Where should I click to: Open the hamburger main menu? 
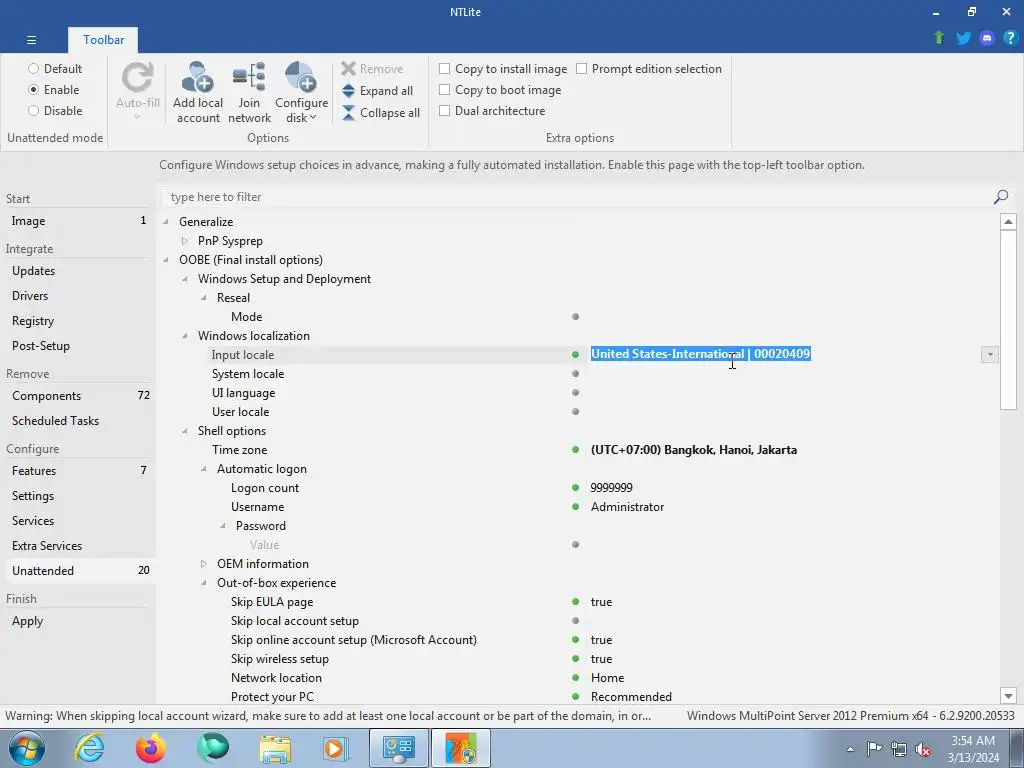[31, 40]
